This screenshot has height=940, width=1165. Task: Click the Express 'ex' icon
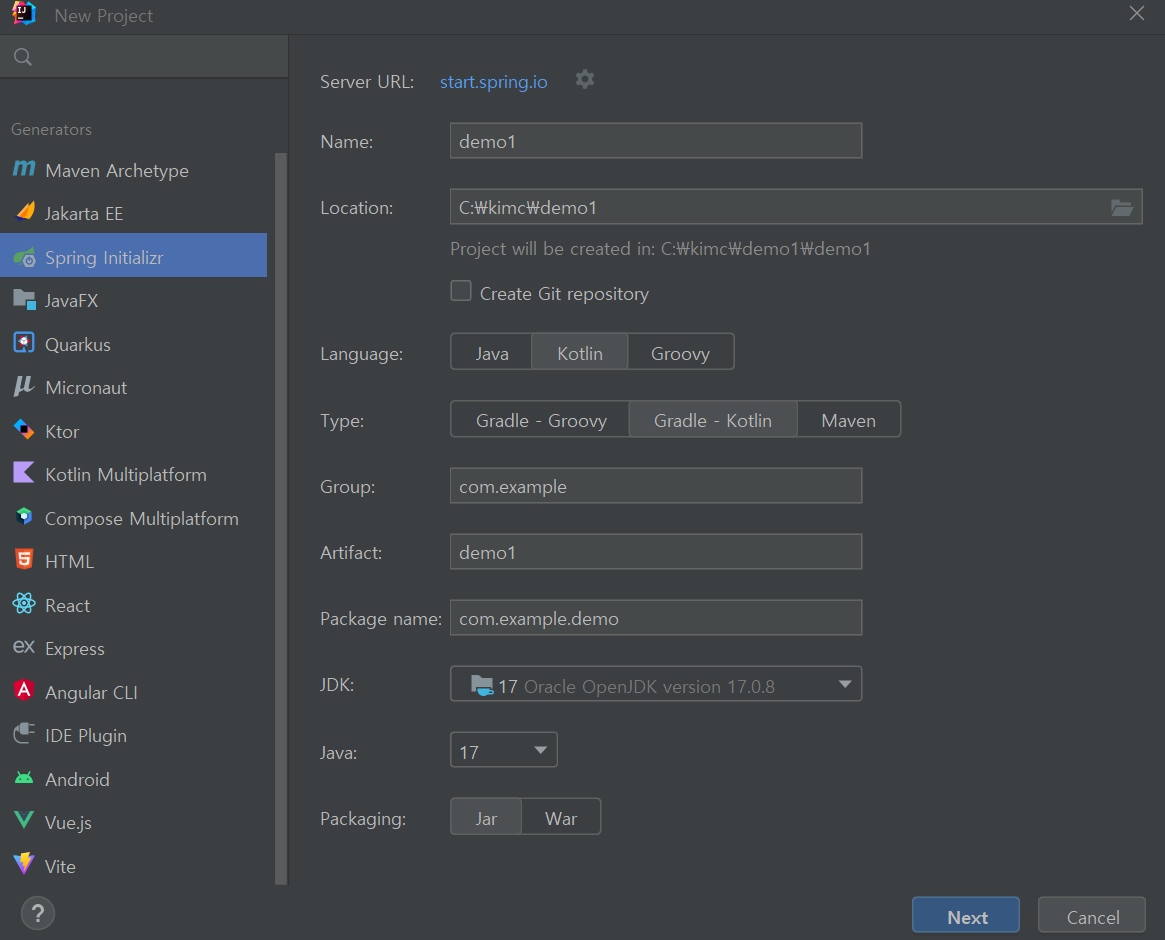(24, 647)
